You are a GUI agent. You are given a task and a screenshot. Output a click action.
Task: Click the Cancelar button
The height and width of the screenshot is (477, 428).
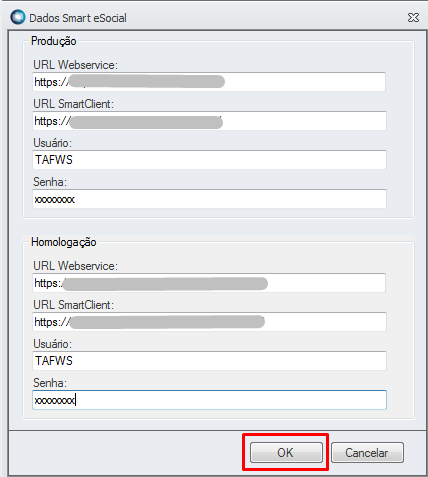[367, 452]
